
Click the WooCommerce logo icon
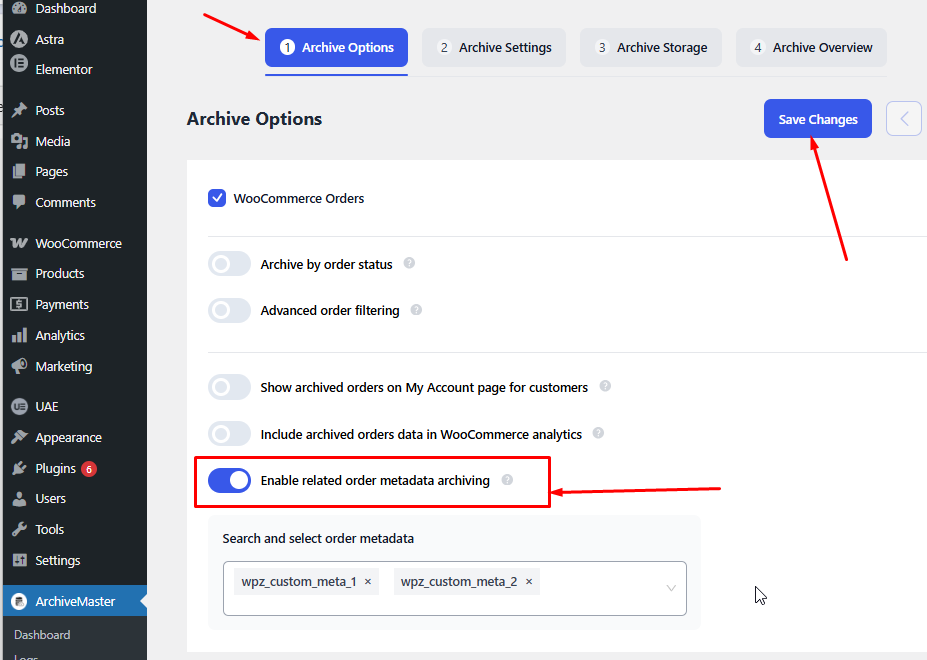20,243
